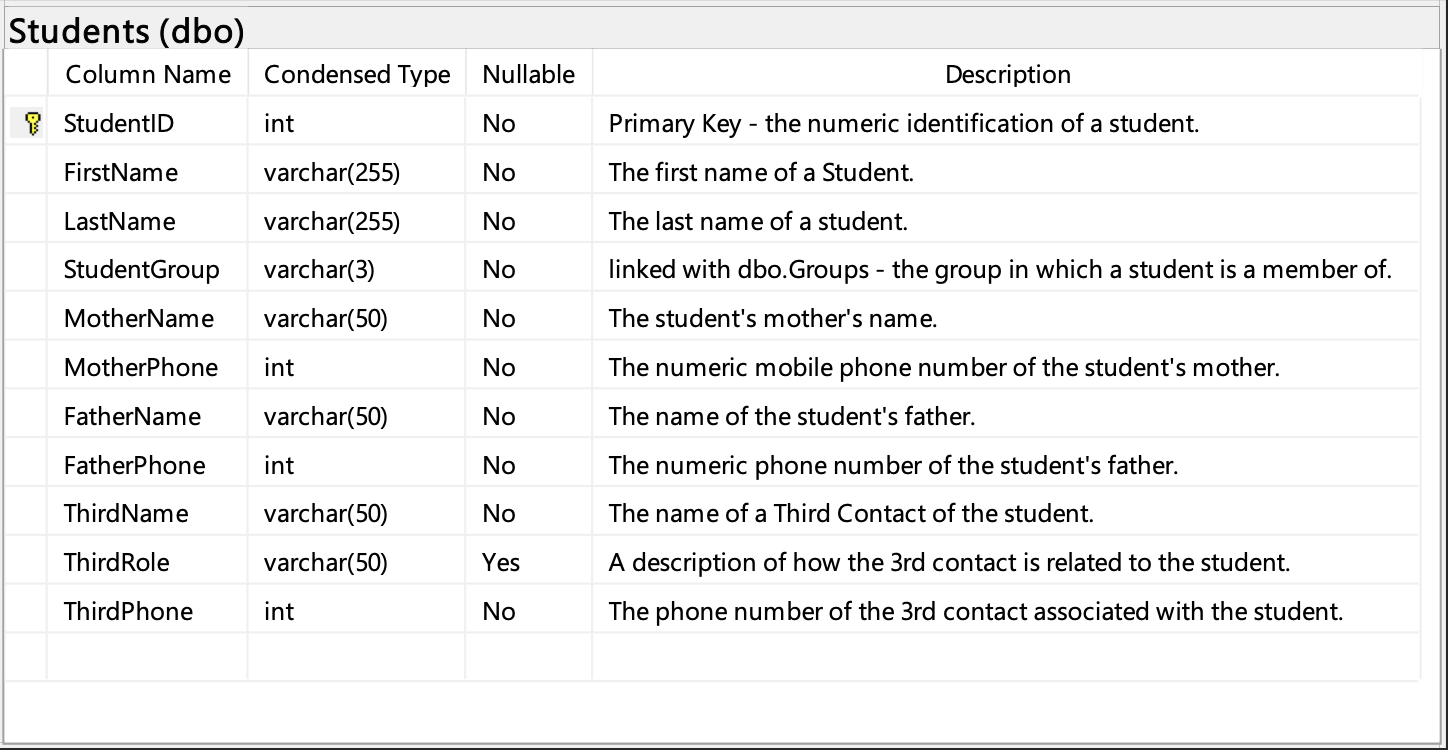Select the Students (dbo) table title
This screenshot has height=750, width=1448.
pos(126,31)
